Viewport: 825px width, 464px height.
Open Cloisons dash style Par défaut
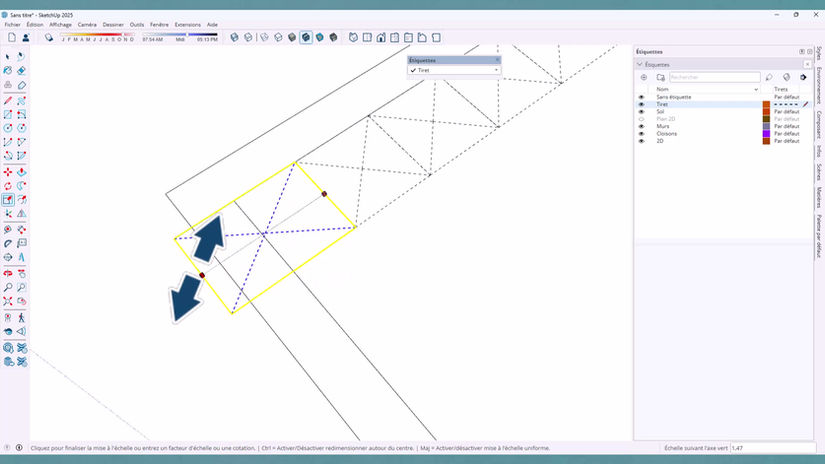787,134
